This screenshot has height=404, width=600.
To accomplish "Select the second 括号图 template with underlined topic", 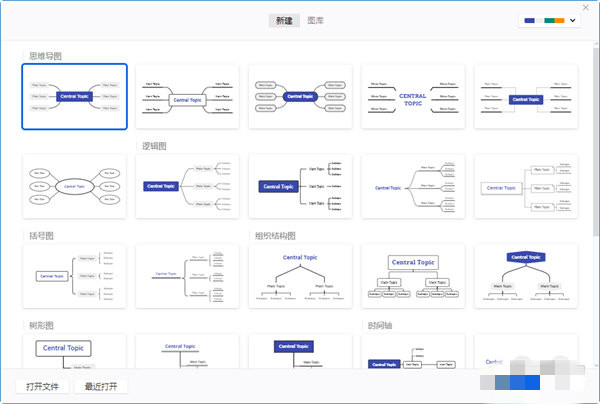I will (x=188, y=275).
